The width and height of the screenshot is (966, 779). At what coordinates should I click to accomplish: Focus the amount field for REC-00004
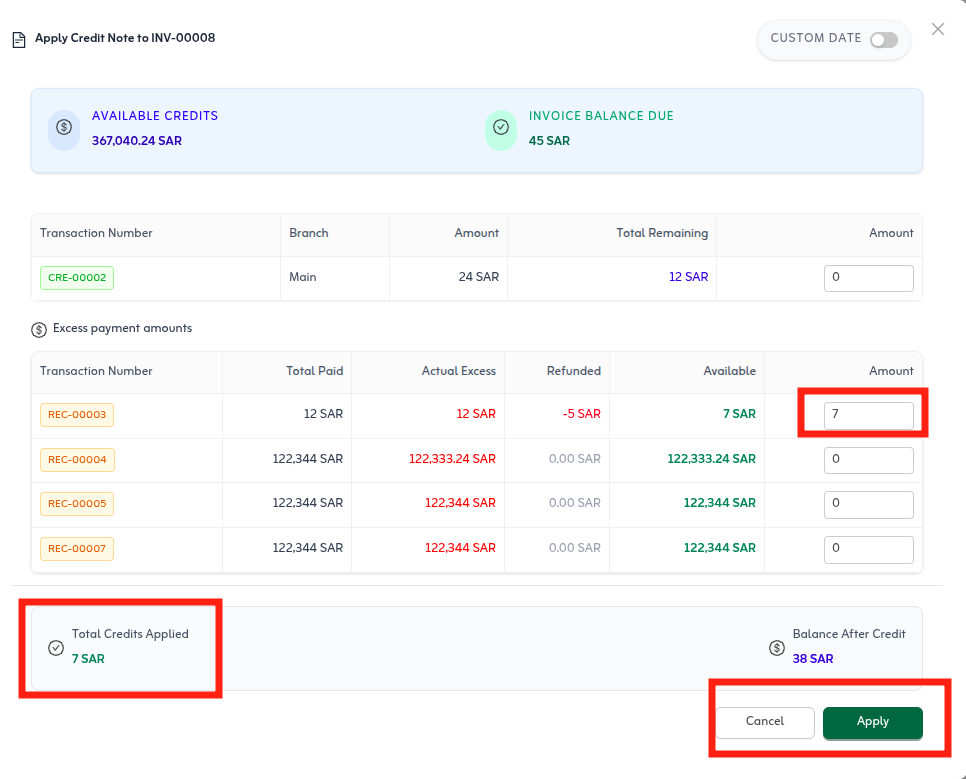(x=869, y=460)
